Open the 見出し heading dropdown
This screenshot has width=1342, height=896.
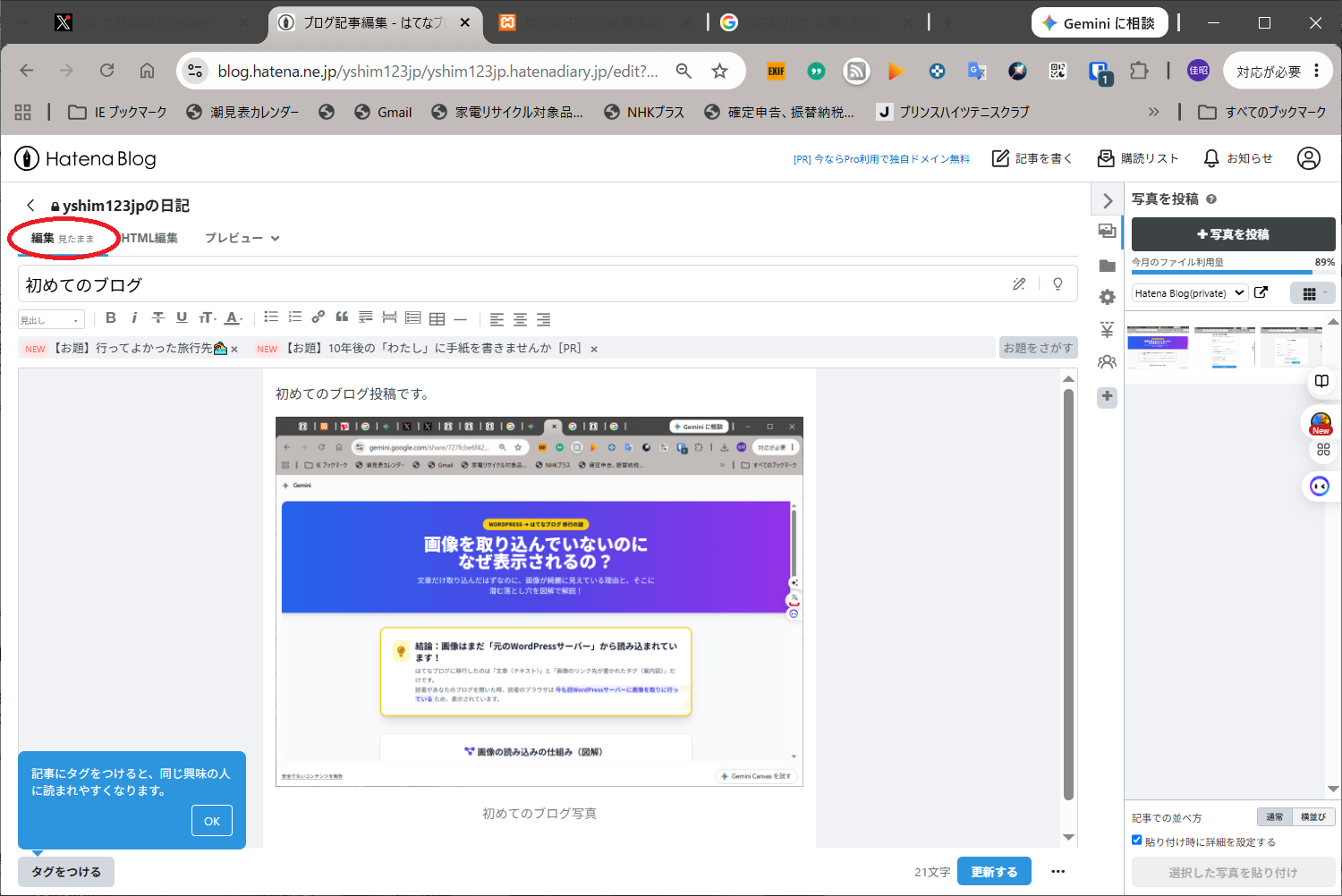click(51, 319)
